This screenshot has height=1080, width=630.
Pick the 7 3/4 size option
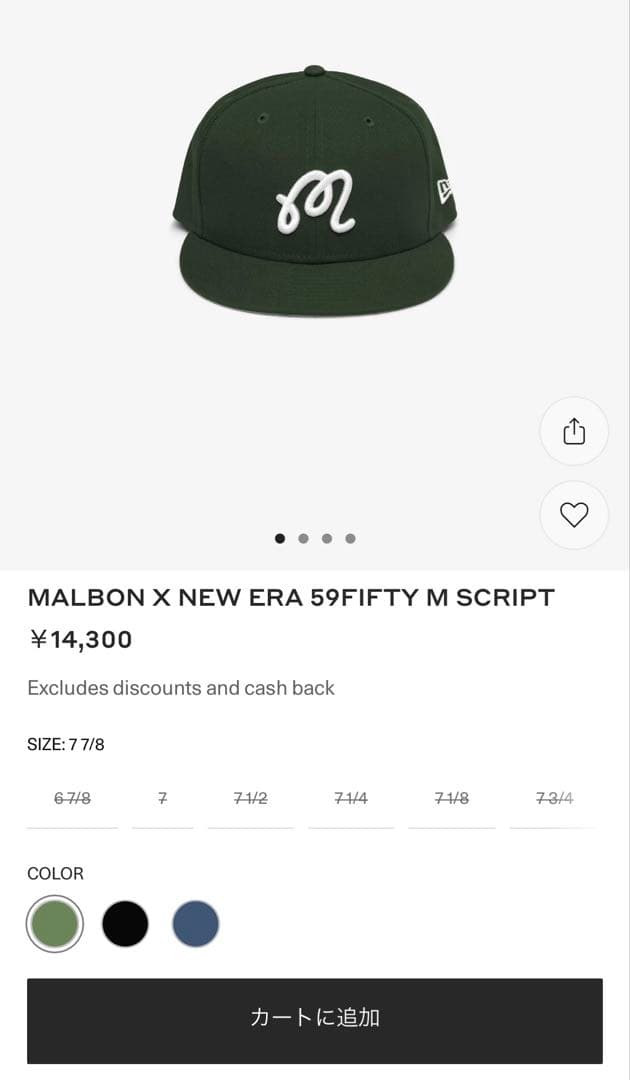(x=554, y=799)
